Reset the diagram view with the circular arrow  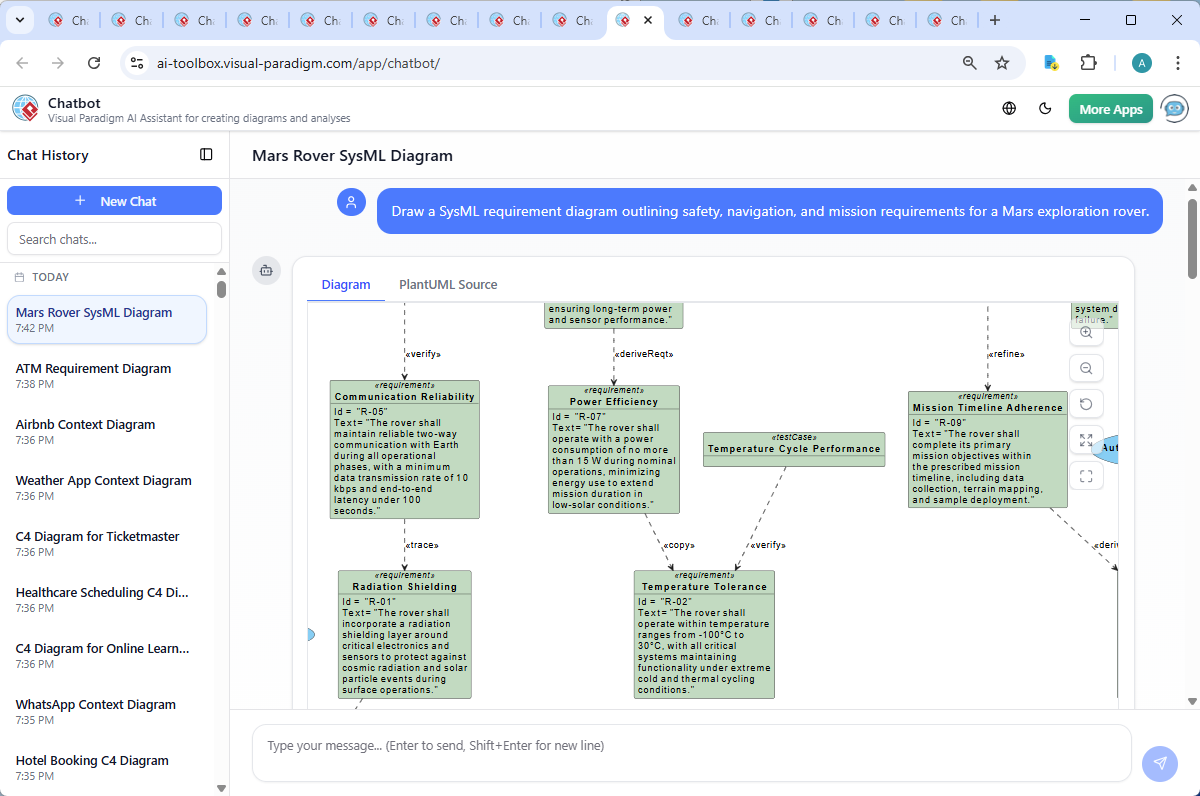1086,403
